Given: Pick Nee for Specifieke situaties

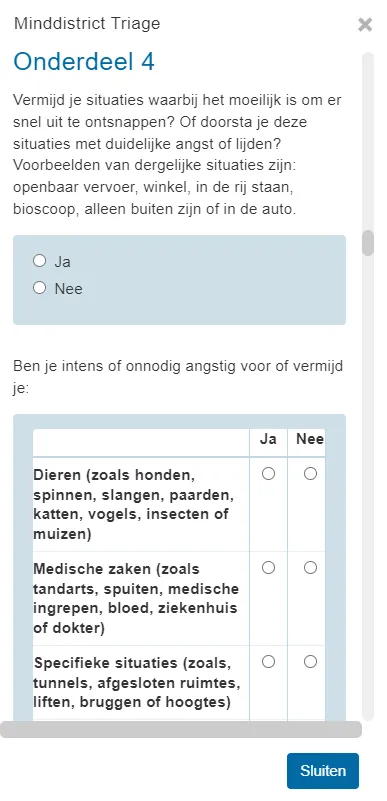Looking at the screenshot, I should point(310,662).
